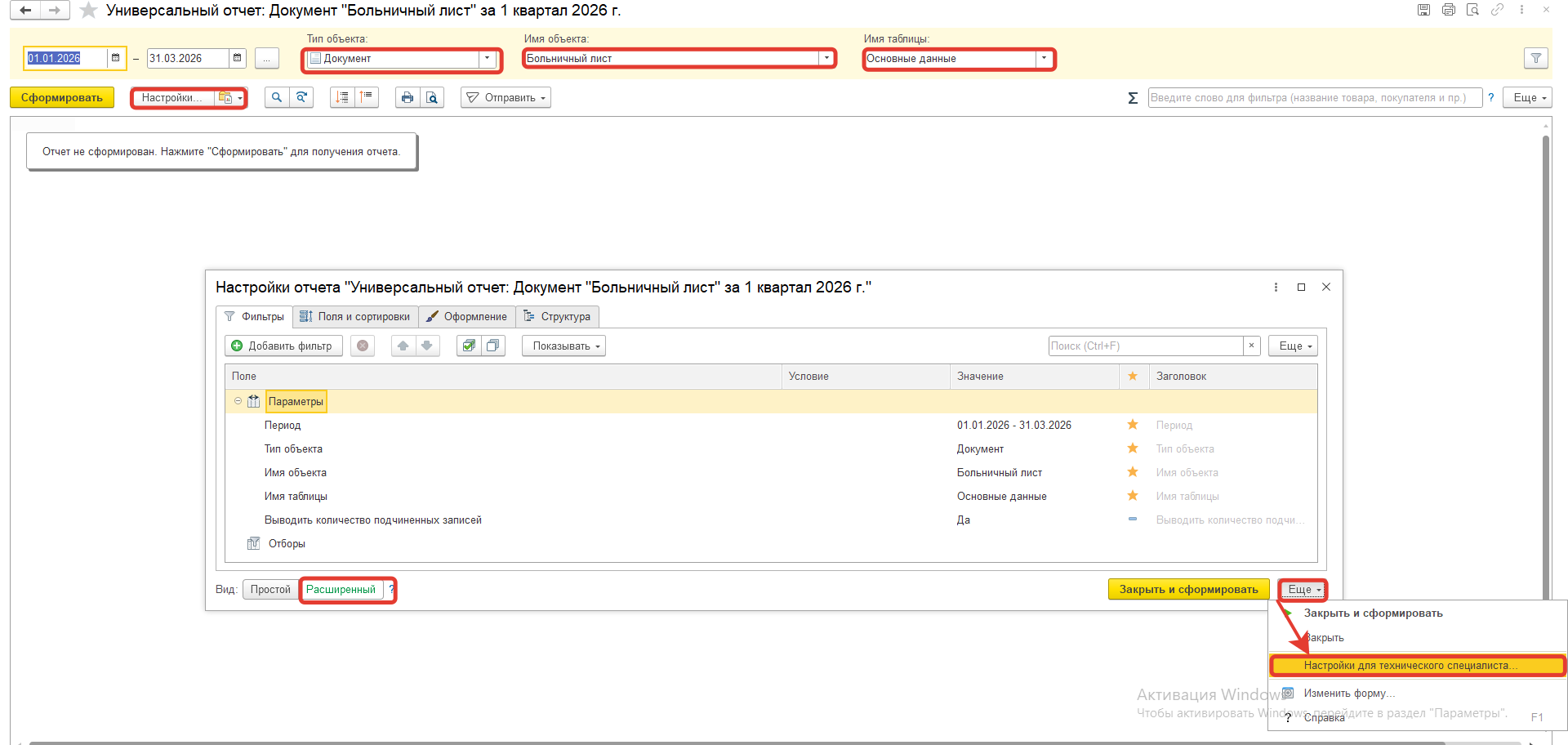Open the Отправить dropdown menu
Screen dimensions: 1568x745
point(506,98)
